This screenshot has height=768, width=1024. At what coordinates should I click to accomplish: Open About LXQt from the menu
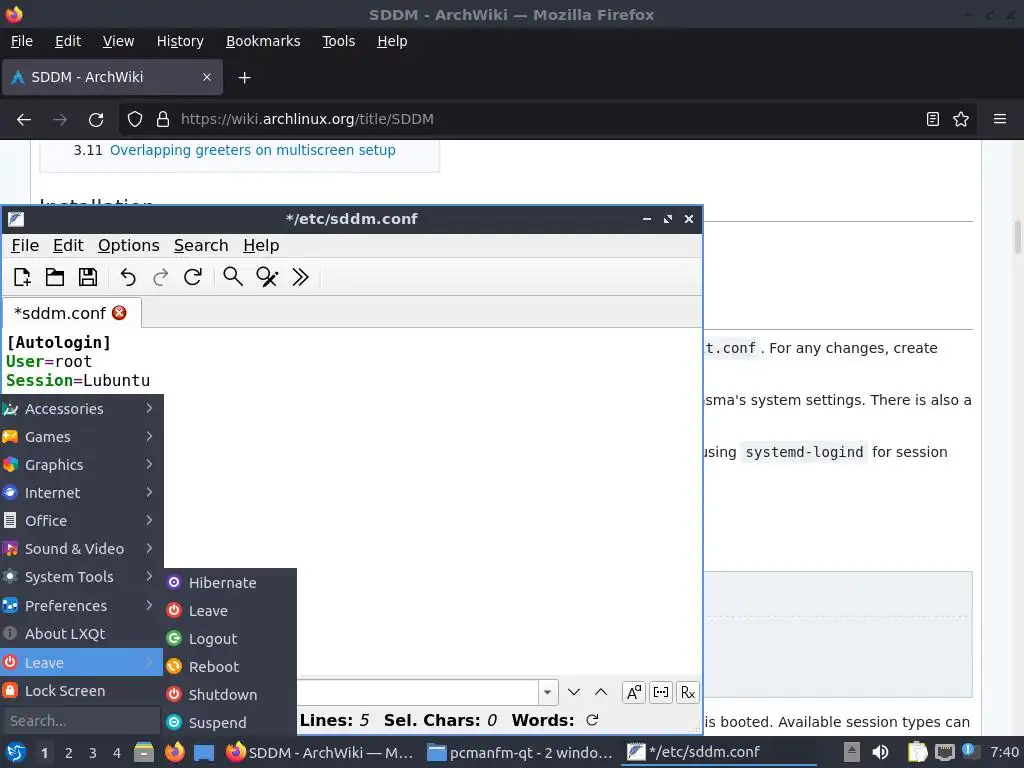(x=82, y=633)
